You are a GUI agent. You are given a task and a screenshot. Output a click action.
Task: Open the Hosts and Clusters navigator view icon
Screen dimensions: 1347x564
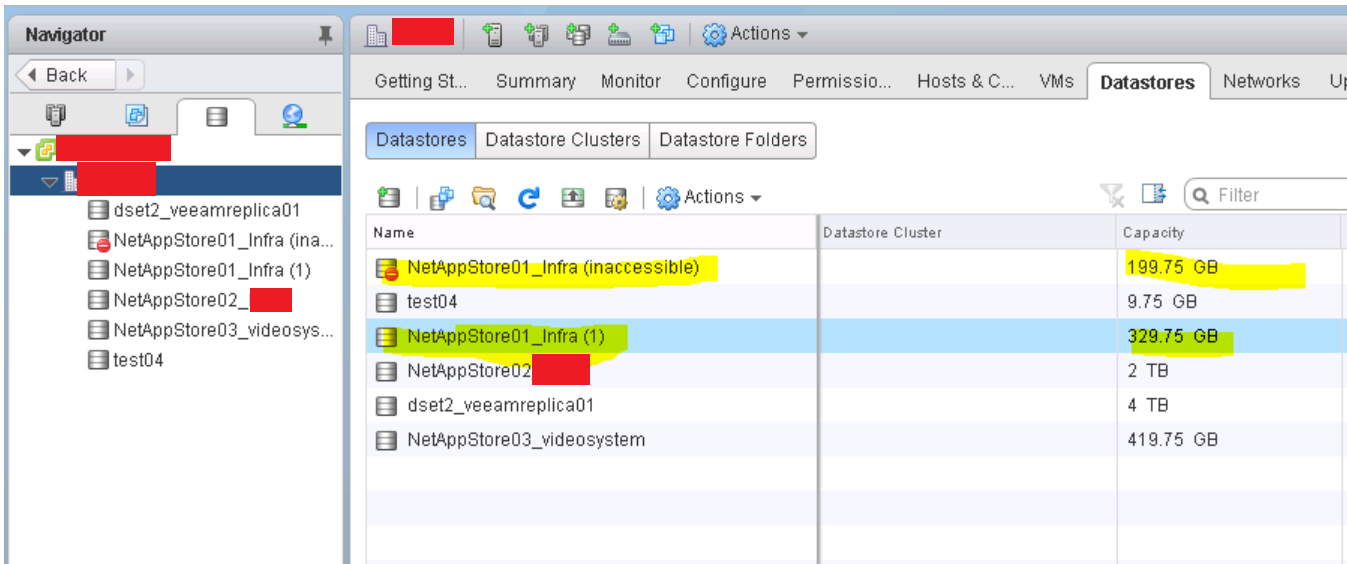[56, 117]
